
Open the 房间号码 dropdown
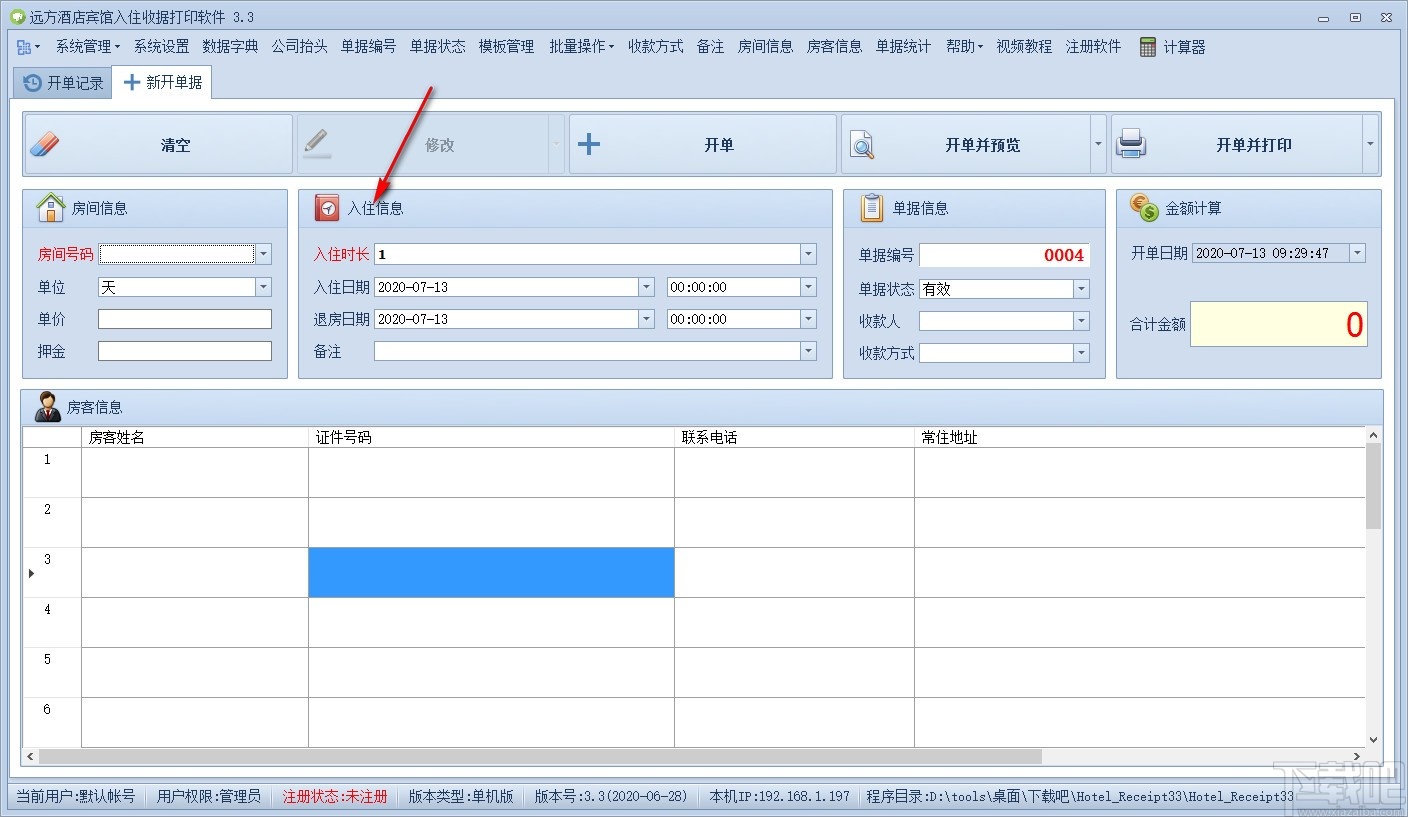pos(263,254)
